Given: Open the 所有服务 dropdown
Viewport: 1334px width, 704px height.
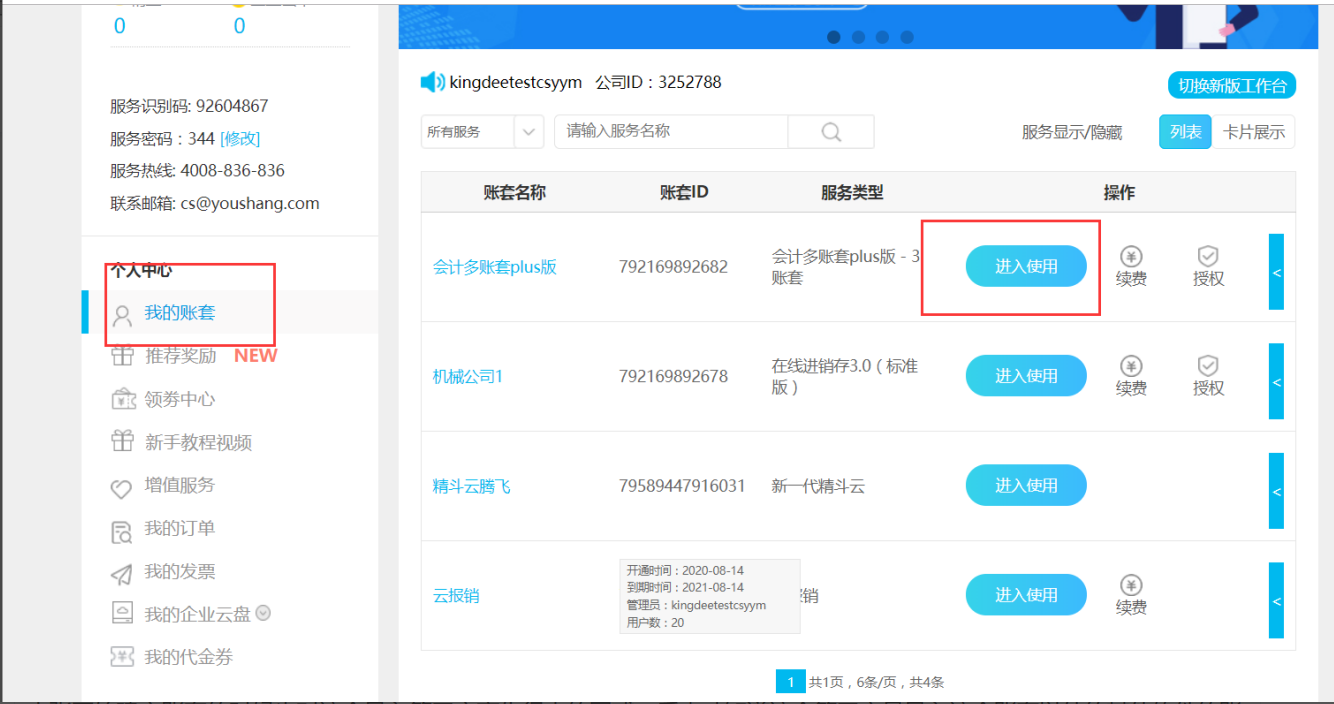Looking at the screenshot, I should [x=482, y=132].
